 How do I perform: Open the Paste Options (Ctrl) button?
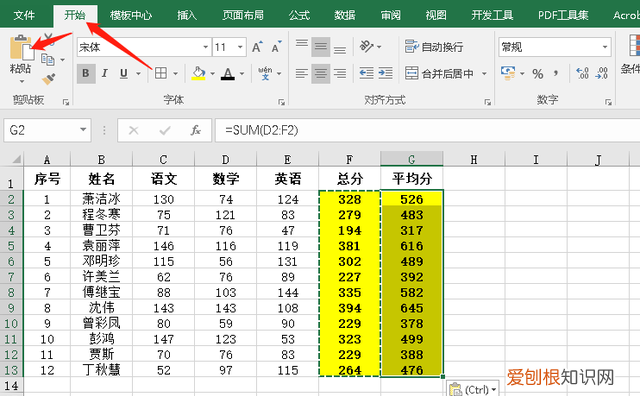[472, 389]
